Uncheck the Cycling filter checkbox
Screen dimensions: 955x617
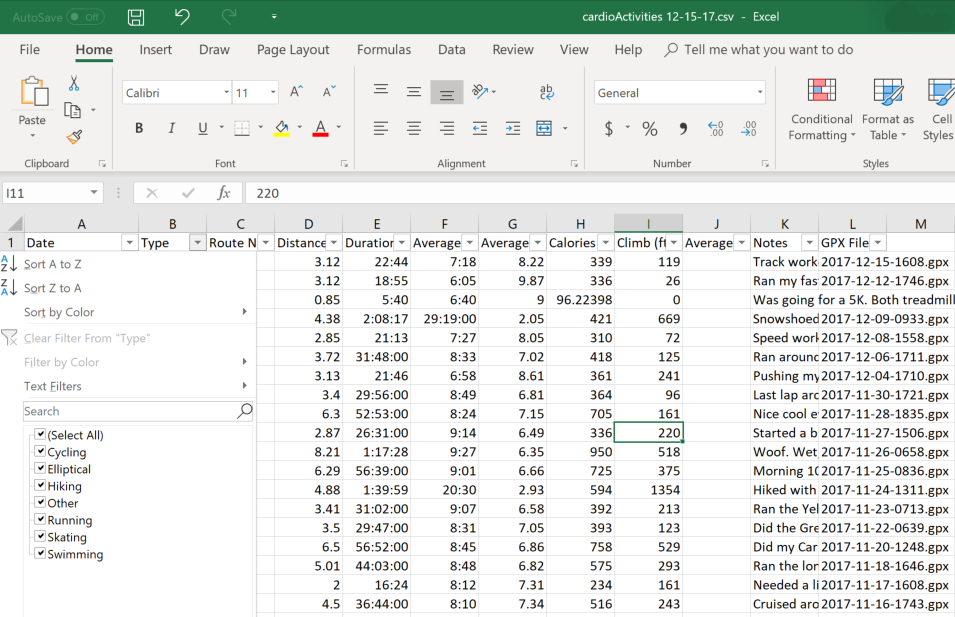pyautogui.click(x=40, y=451)
